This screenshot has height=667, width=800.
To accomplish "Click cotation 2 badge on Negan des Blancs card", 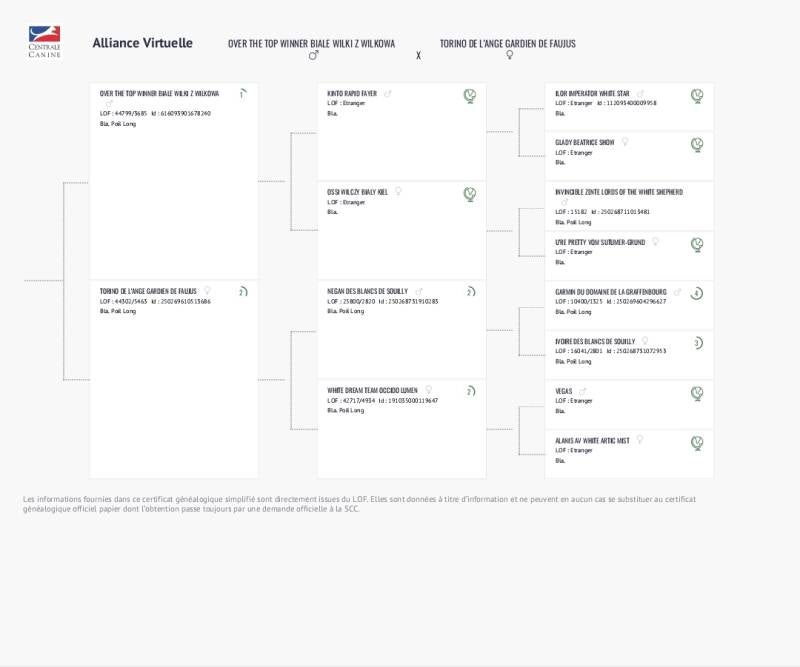I will 470,292.
